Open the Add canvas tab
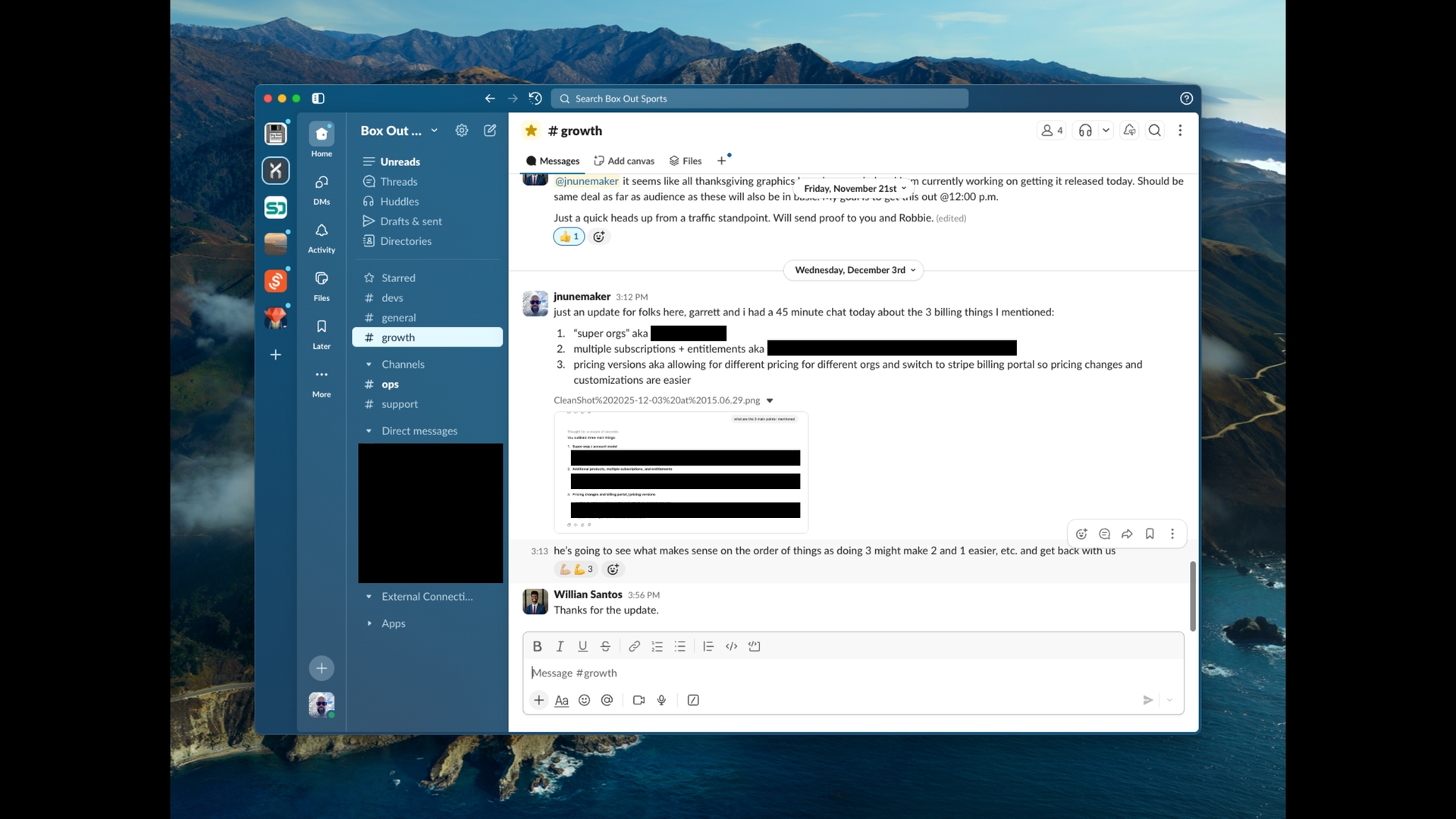This screenshot has width=1456, height=819. [624, 161]
